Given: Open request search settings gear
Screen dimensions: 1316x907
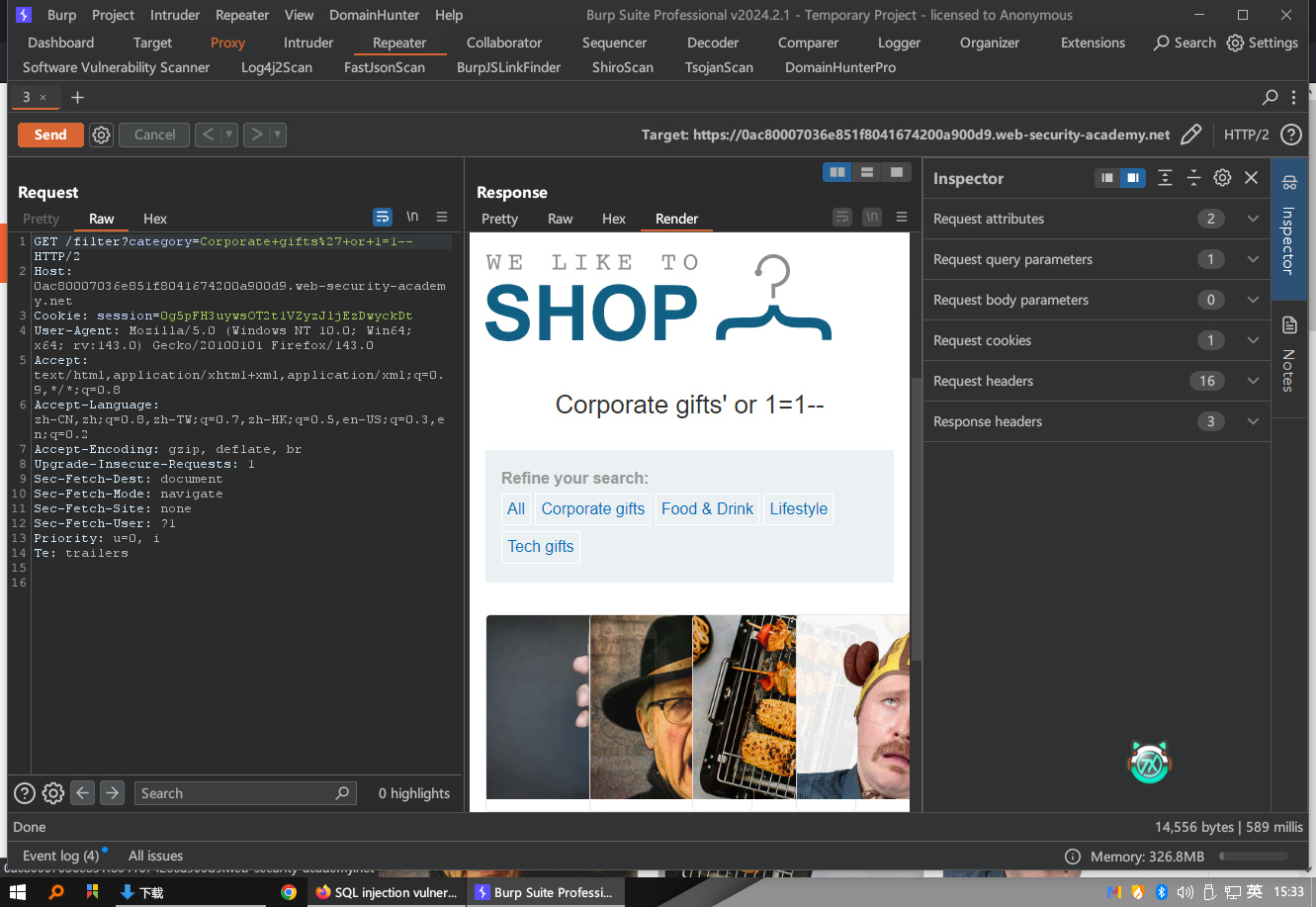Looking at the screenshot, I should pyautogui.click(x=53, y=793).
